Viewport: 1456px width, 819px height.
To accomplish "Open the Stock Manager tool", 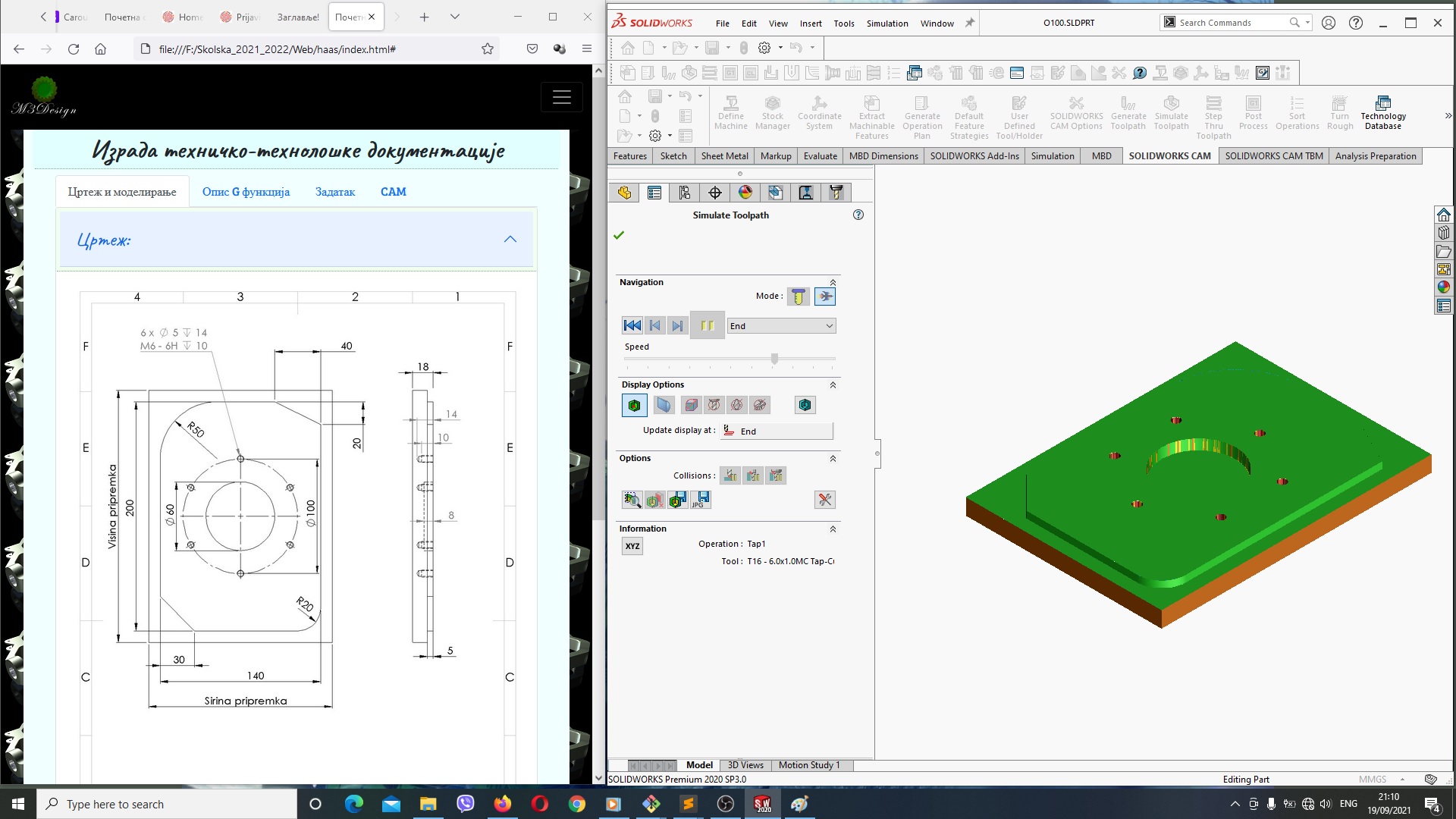I will pos(772,112).
